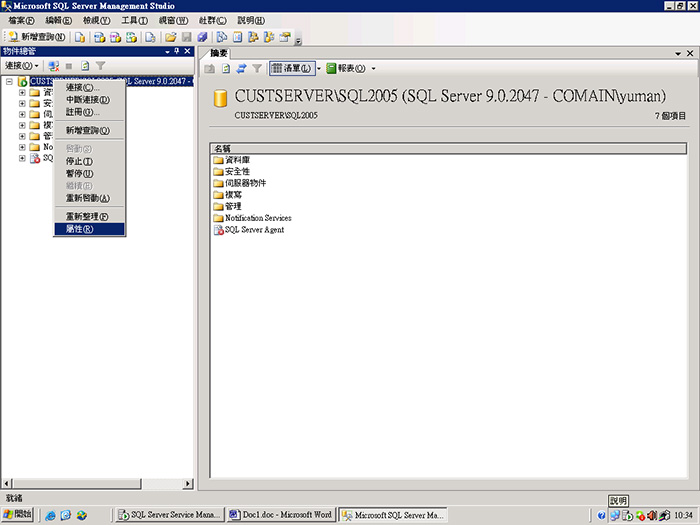This screenshot has height=525, width=700.
Task: Select the 摘要 Summary tab
Action: (x=218, y=53)
